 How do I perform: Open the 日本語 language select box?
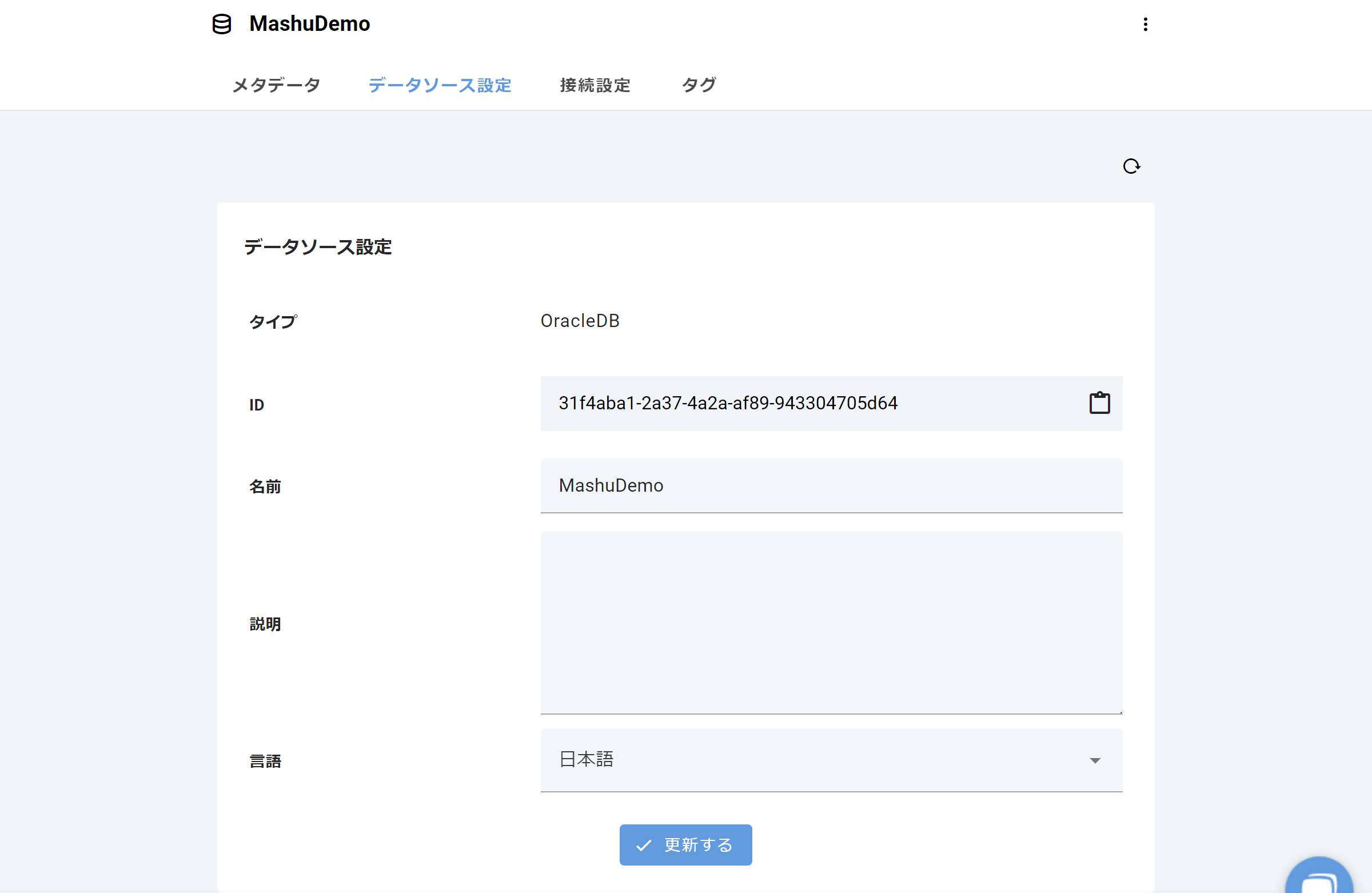pyautogui.click(x=807, y=760)
